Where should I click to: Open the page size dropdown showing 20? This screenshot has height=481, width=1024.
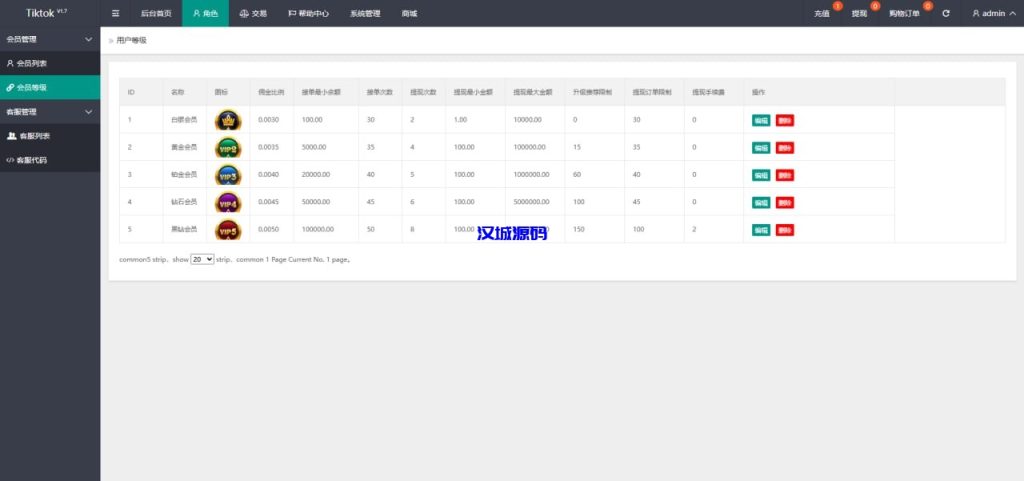(x=202, y=258)
